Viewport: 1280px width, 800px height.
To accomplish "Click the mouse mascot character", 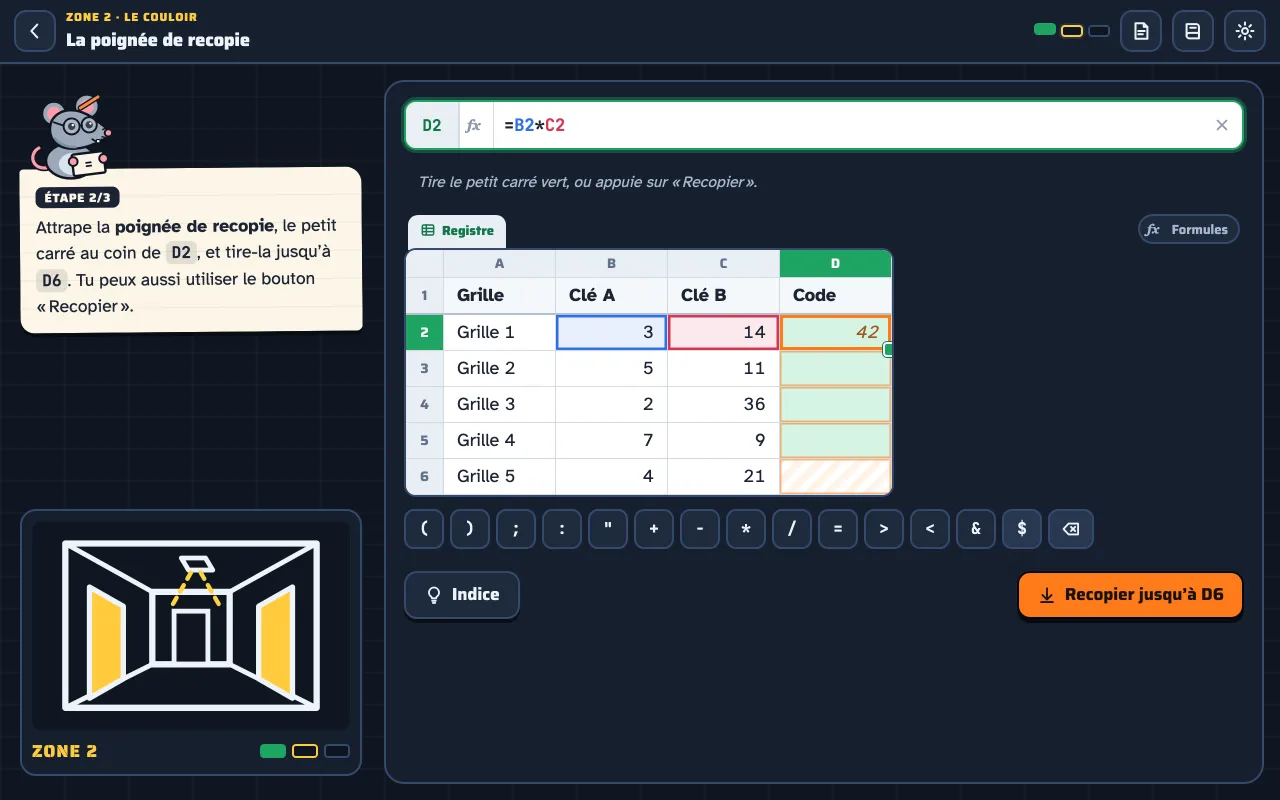I will [74, 136].
